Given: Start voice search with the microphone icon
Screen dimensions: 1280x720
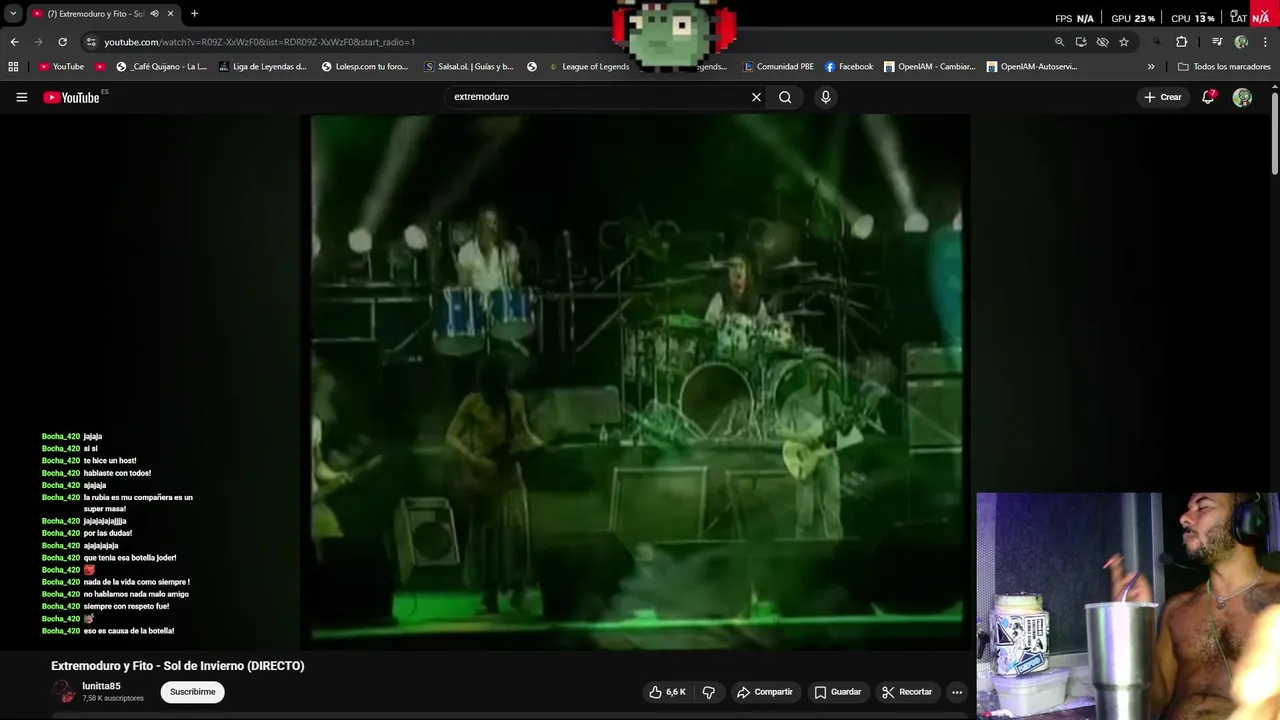Looking at the screenshot, I should [825, 97].
